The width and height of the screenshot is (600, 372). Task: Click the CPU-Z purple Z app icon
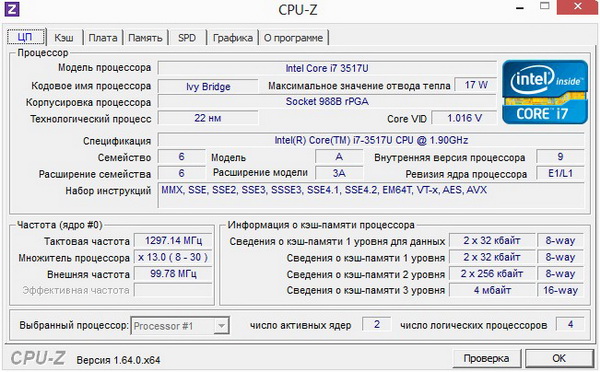click(11, 9)
